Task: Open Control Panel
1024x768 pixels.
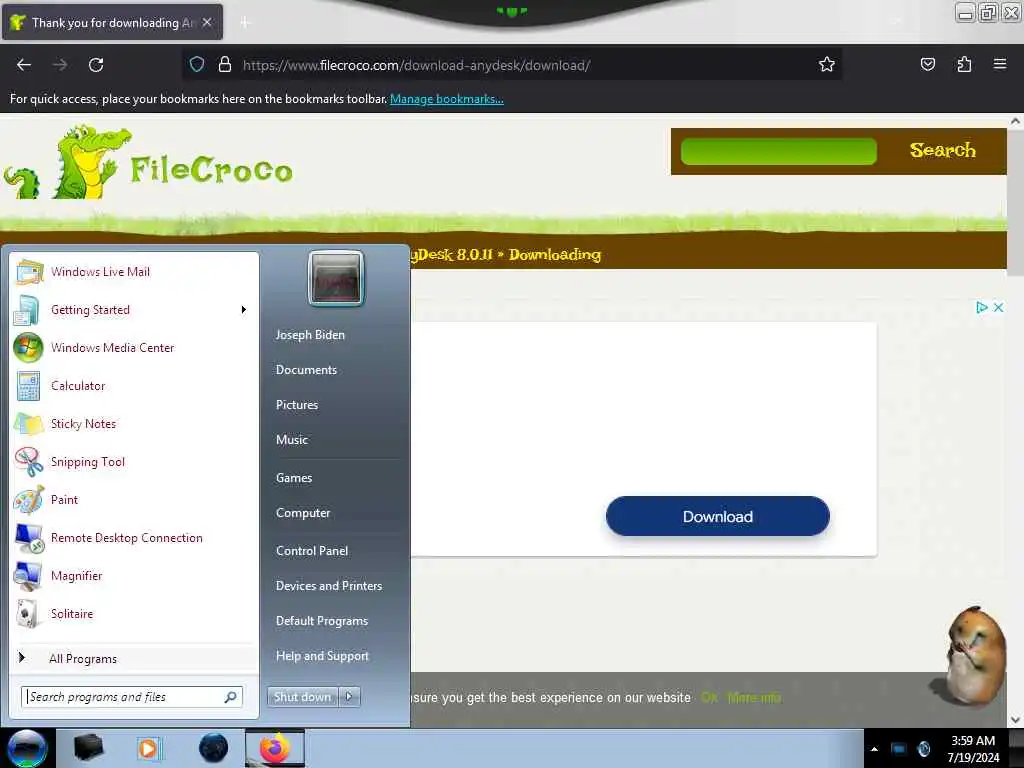Action: click(x=312, y=551)
